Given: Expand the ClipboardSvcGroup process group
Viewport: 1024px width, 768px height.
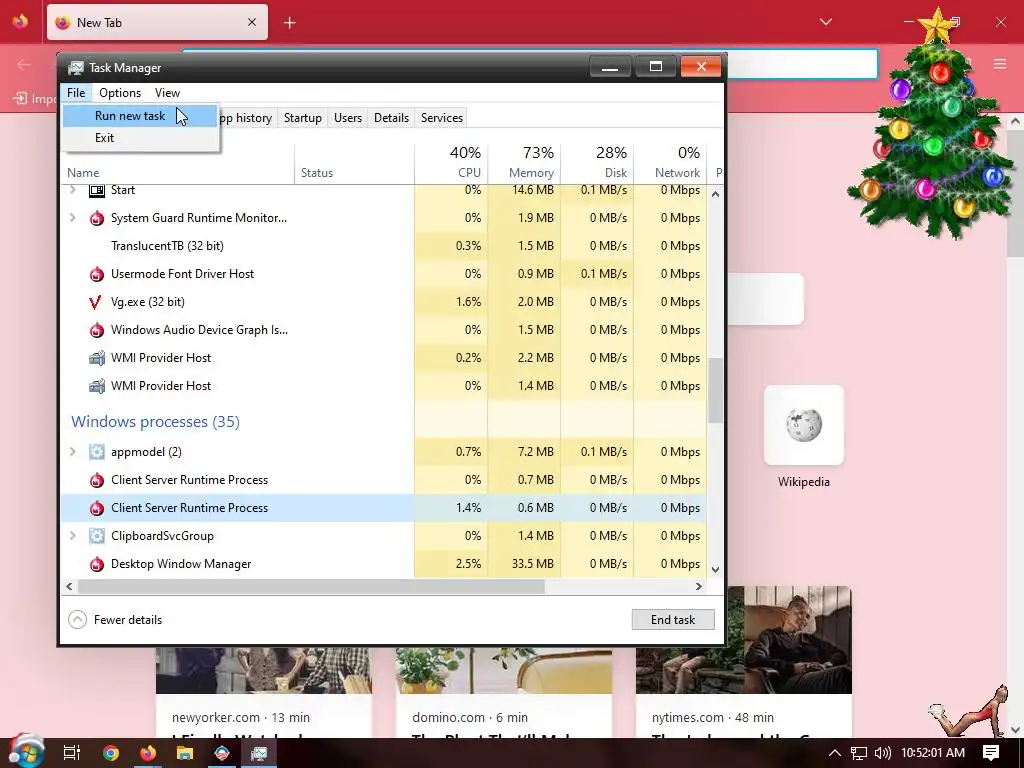Looking at the screenshot, I should pos(72,536).
